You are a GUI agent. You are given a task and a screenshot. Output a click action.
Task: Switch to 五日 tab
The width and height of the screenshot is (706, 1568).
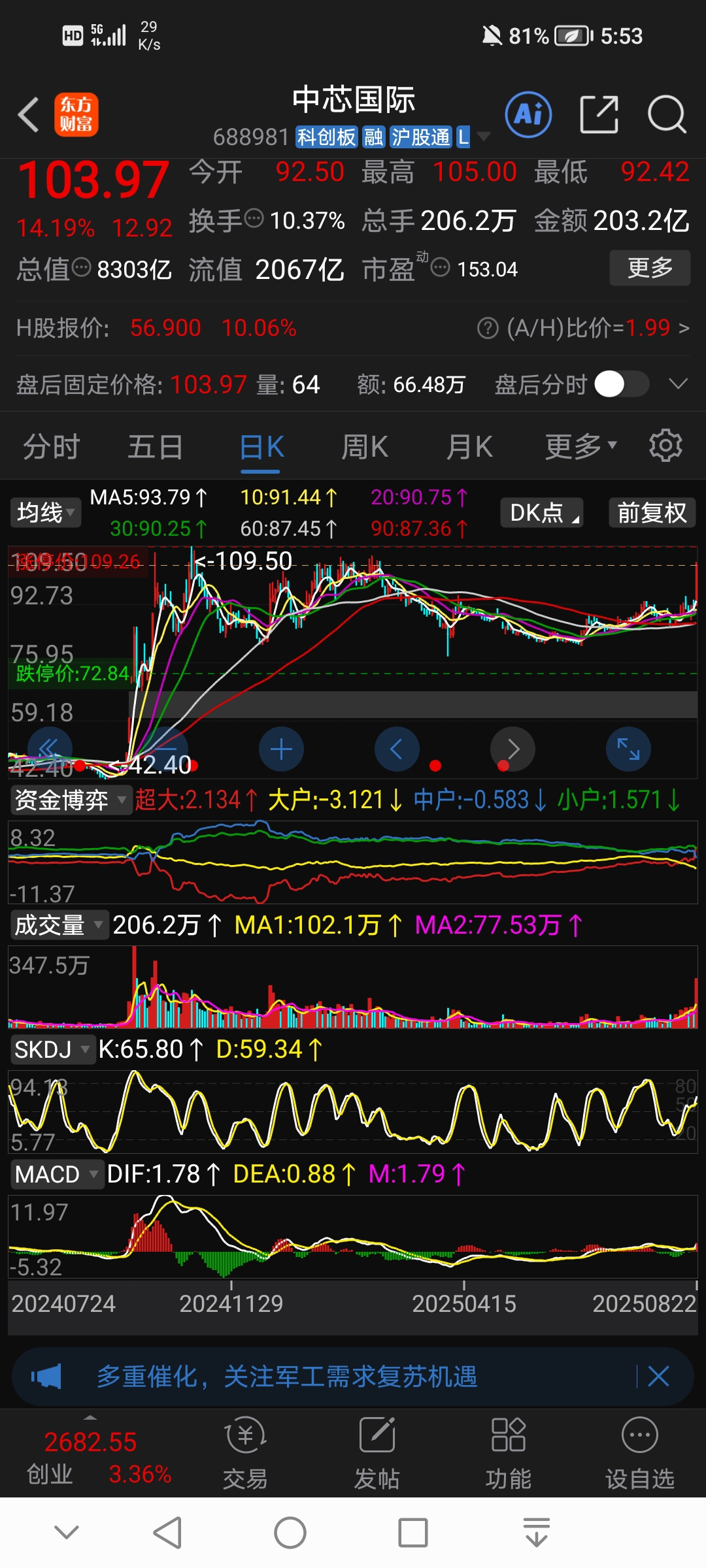pos(155,448)
